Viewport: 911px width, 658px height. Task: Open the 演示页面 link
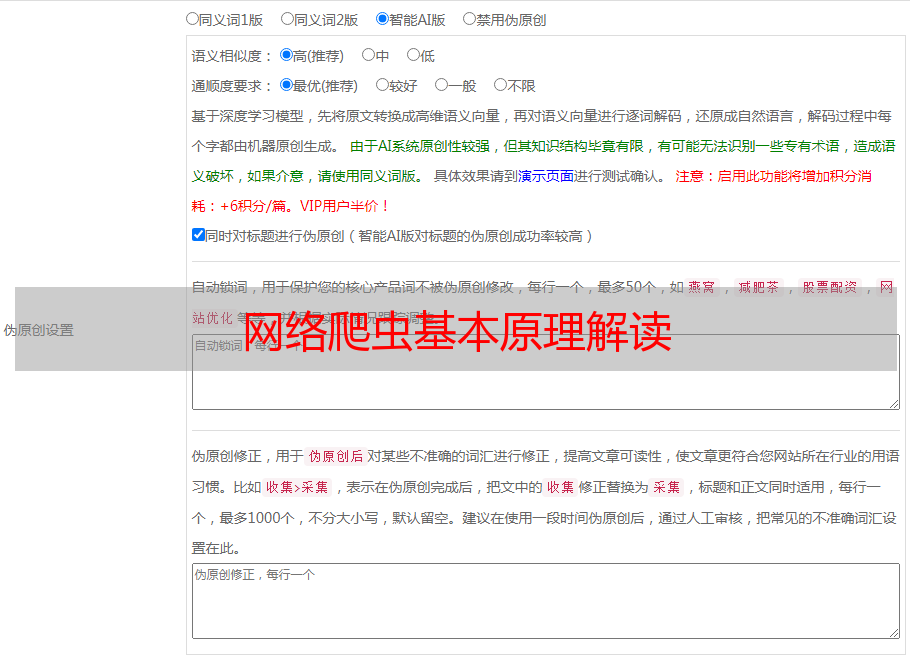545,176
